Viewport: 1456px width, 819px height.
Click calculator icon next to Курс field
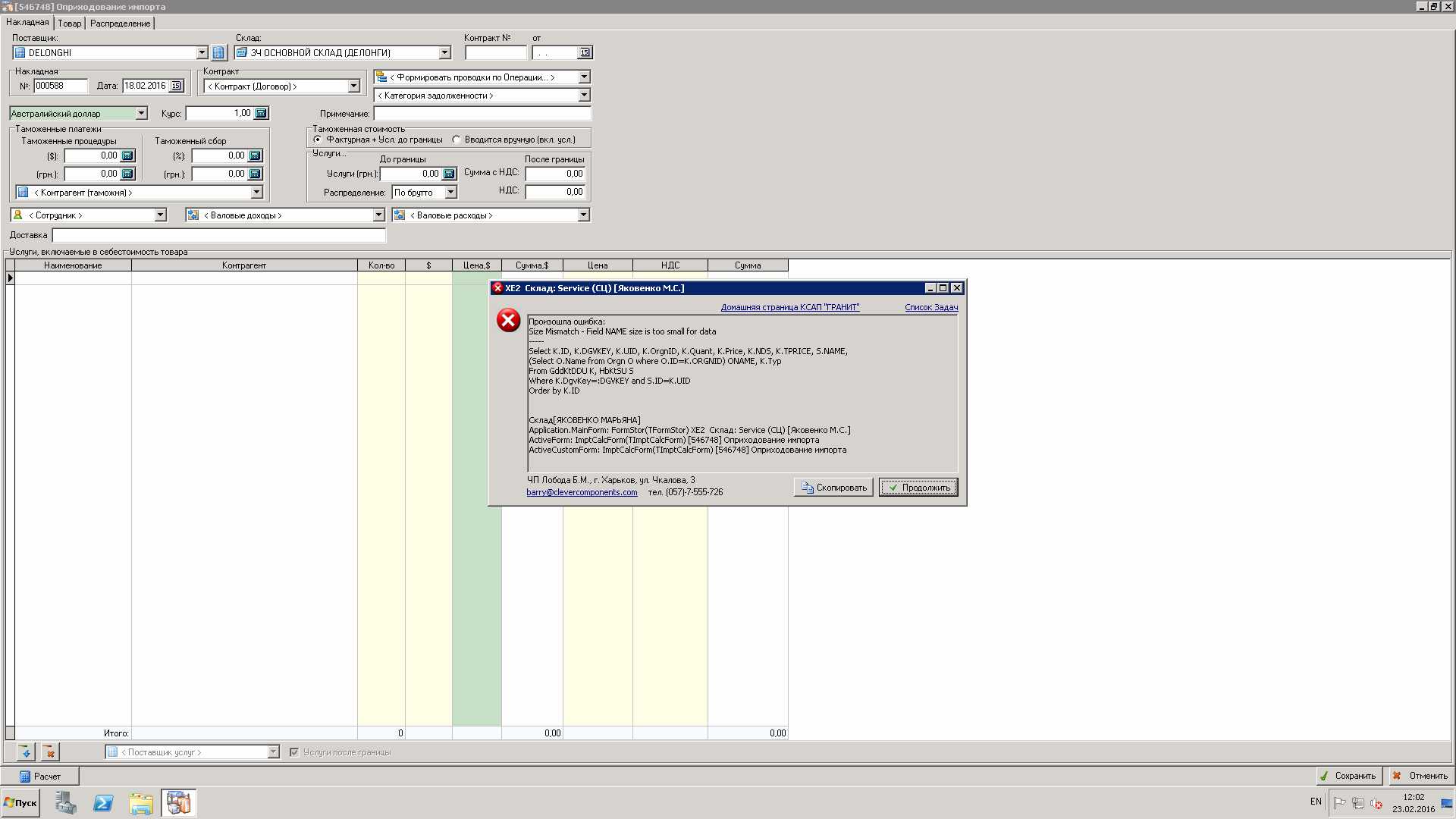261,113
